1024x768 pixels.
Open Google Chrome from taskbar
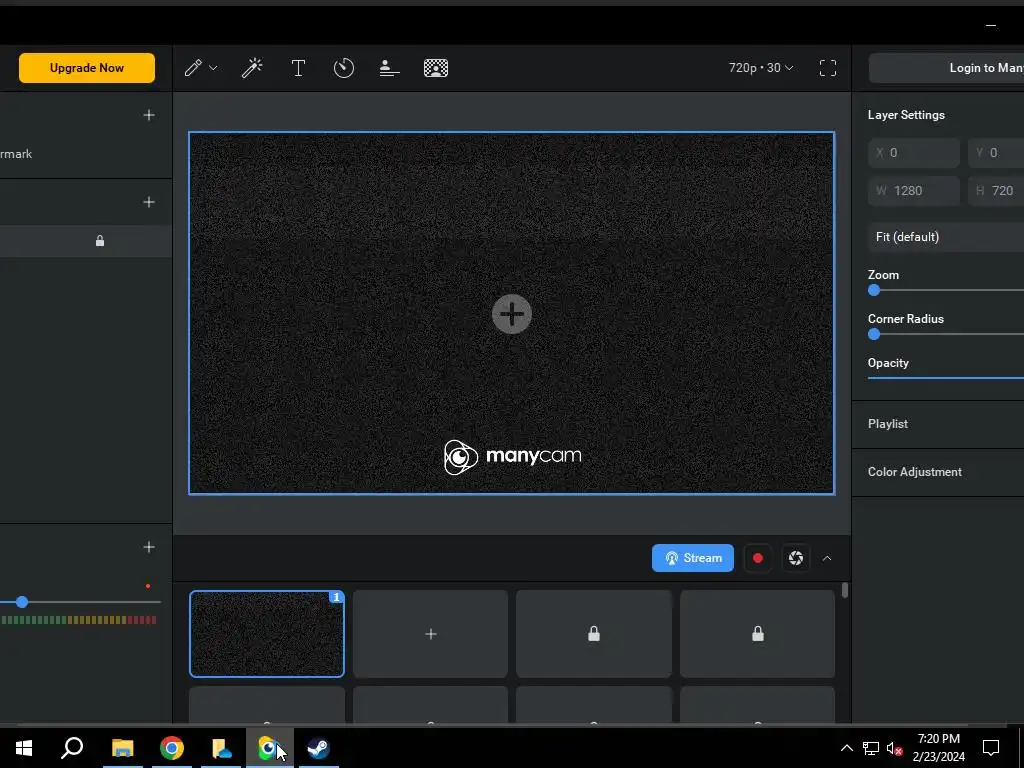(x=172, y=748)
